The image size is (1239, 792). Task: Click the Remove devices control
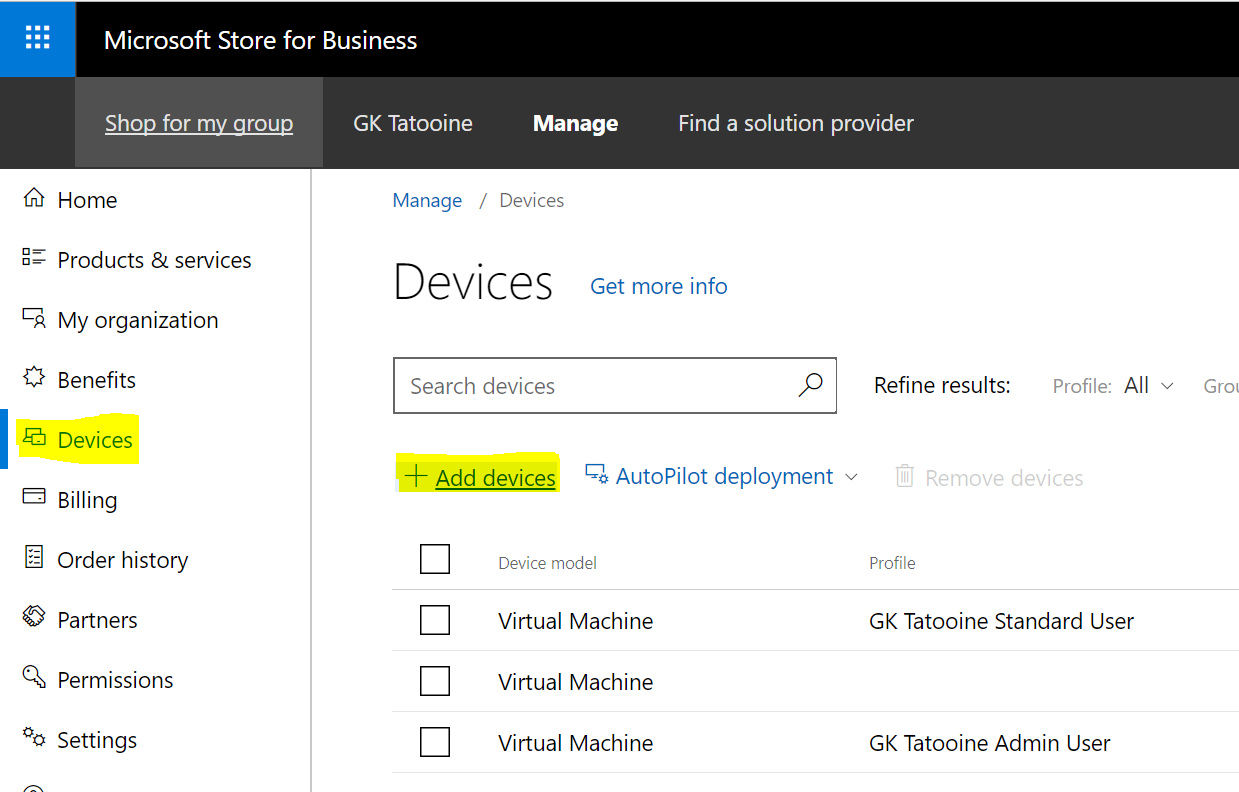[988, 477]
